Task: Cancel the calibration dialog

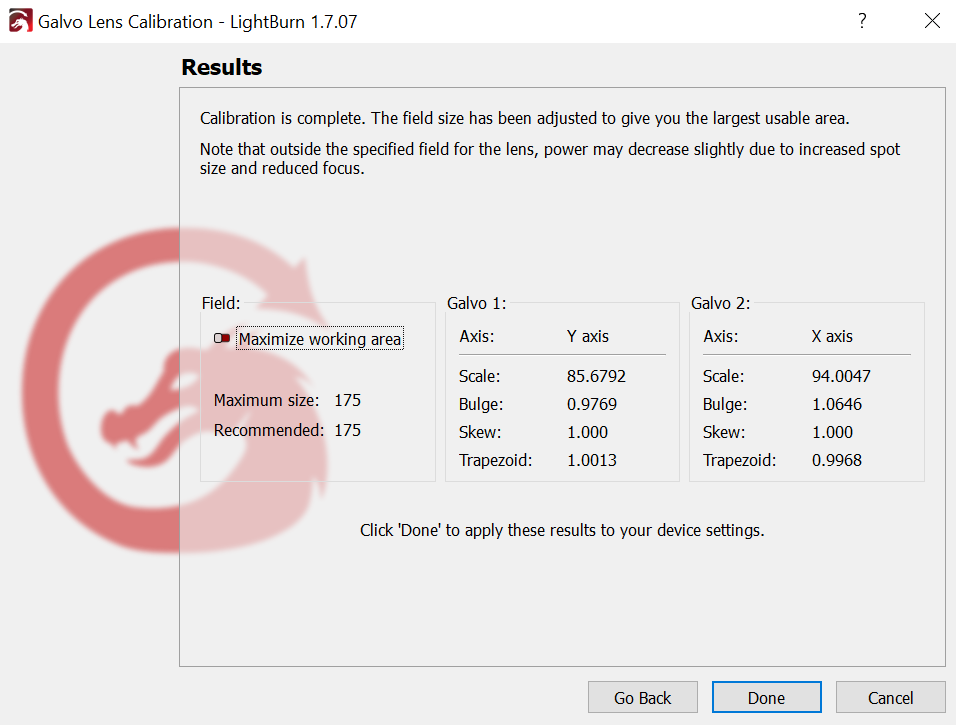Action: [890, 698]
